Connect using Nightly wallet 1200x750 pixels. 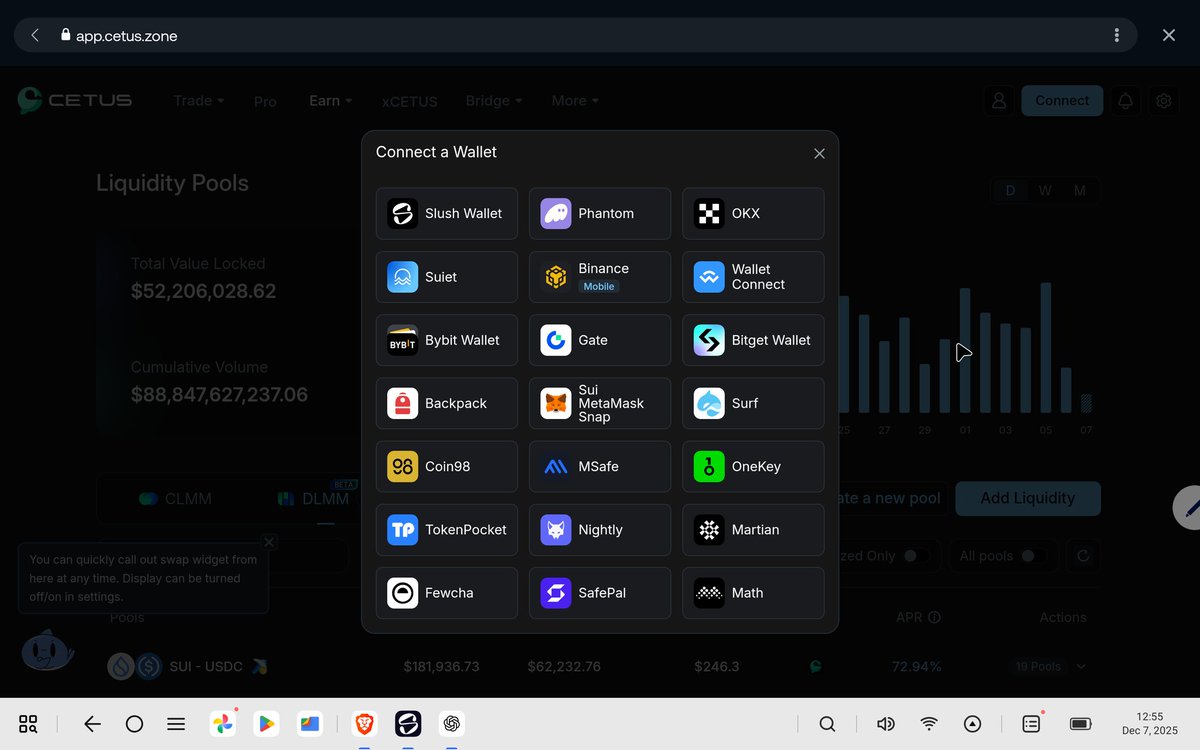[600, 530]
